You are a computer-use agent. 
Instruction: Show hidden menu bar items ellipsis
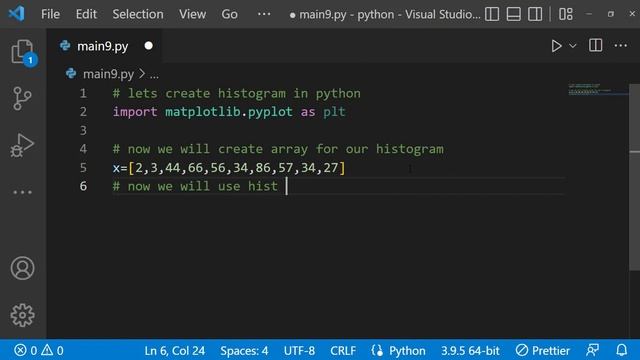tap(264, 14)
